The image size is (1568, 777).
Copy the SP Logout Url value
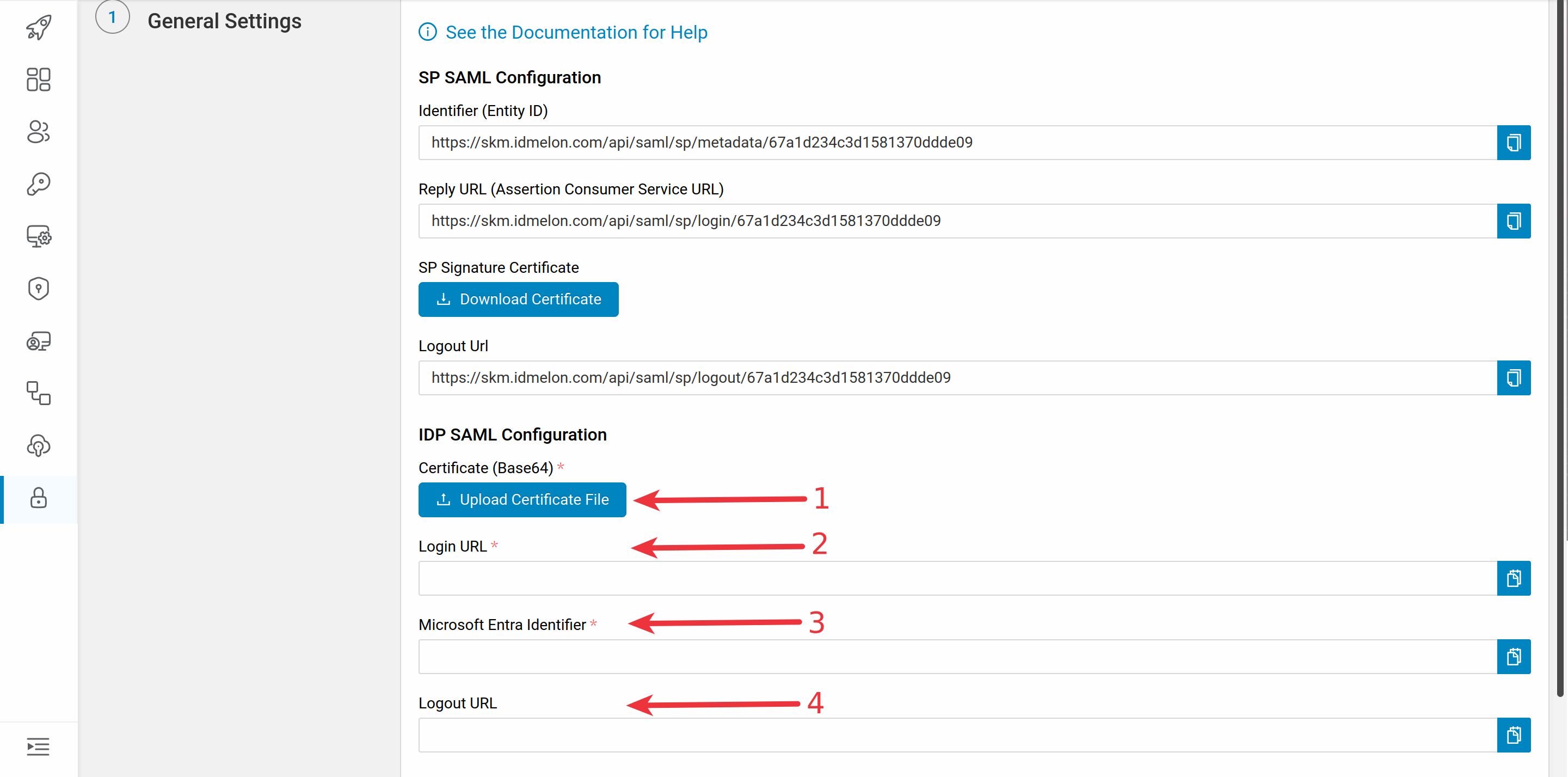[x=1514, y=378]
